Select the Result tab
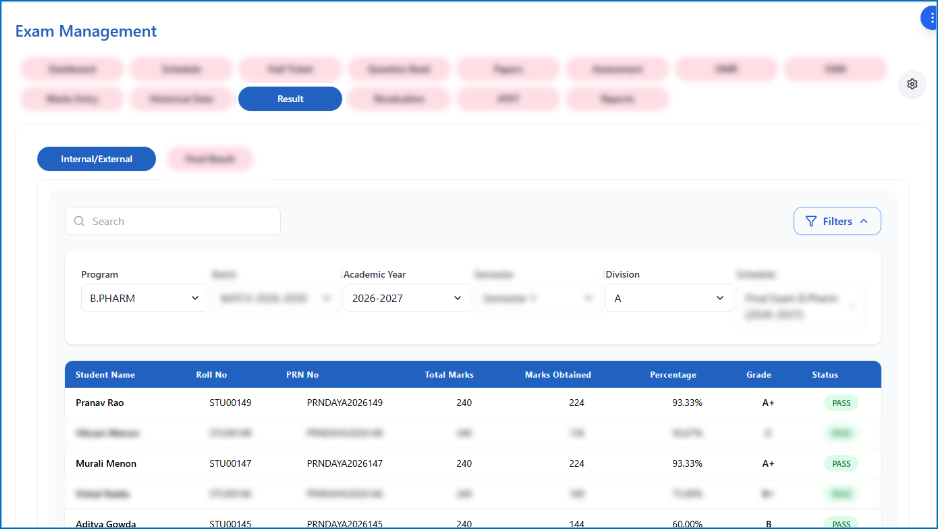 click(290, 99)
